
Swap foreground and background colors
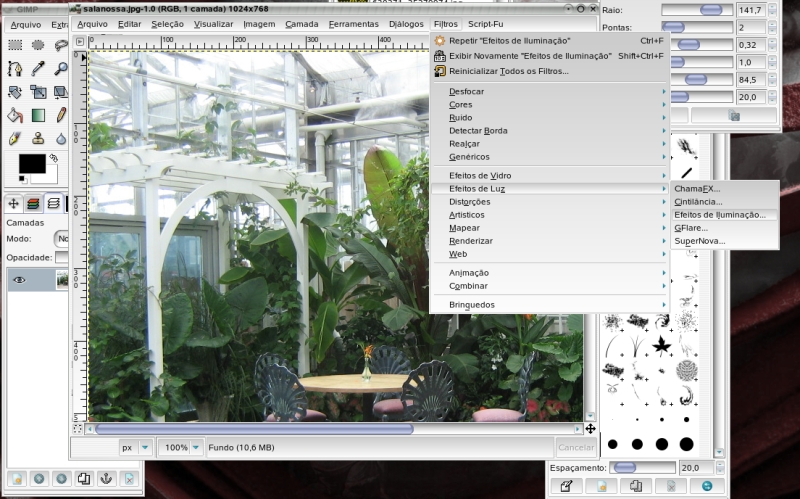click(53, 159)
